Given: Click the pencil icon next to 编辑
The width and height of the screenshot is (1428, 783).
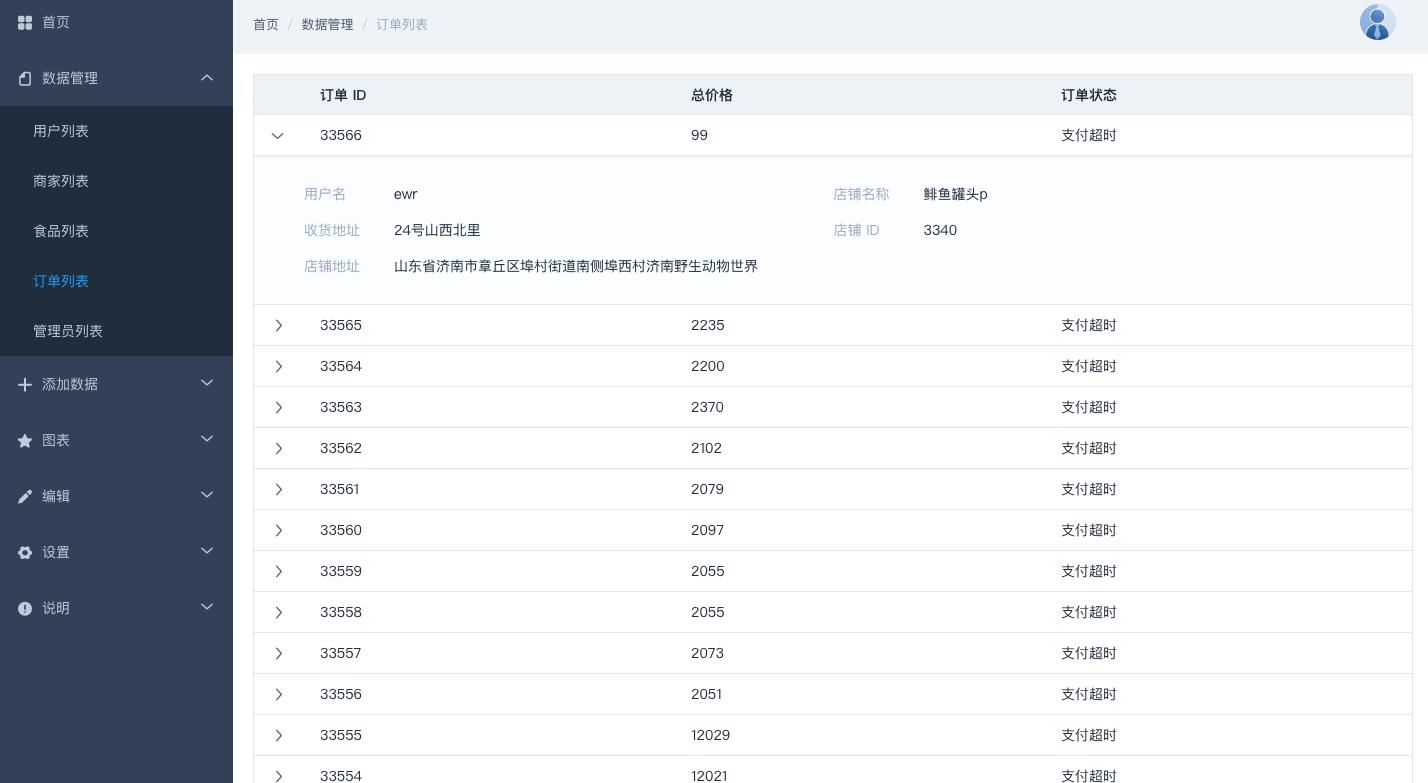Looking at the screenshot, I should [25, 496].
